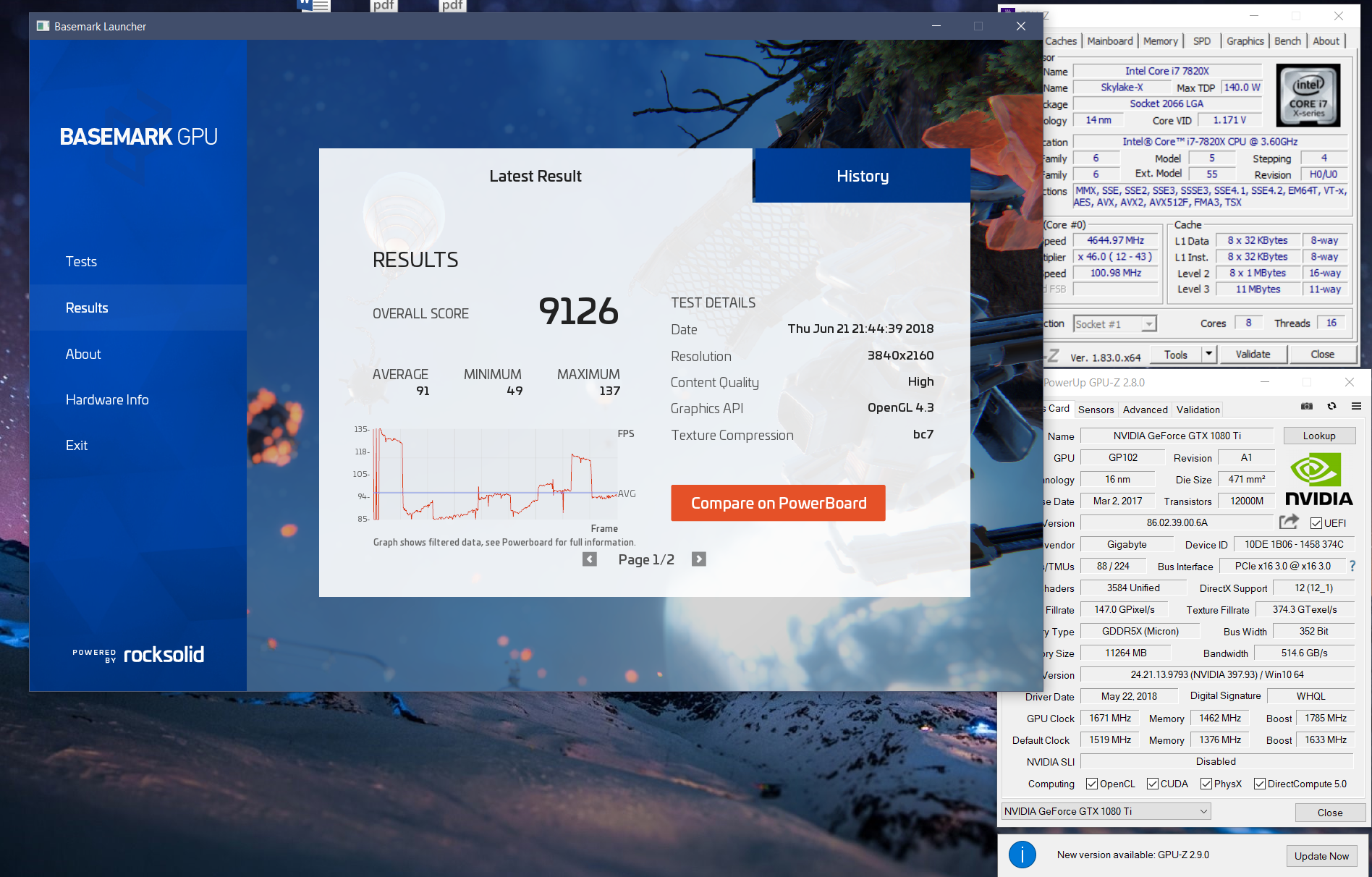This screenshot has width=1372, height=877.
Task: Switch to the Bench tab in CPU-Z
Action: tap(1287, 41)
